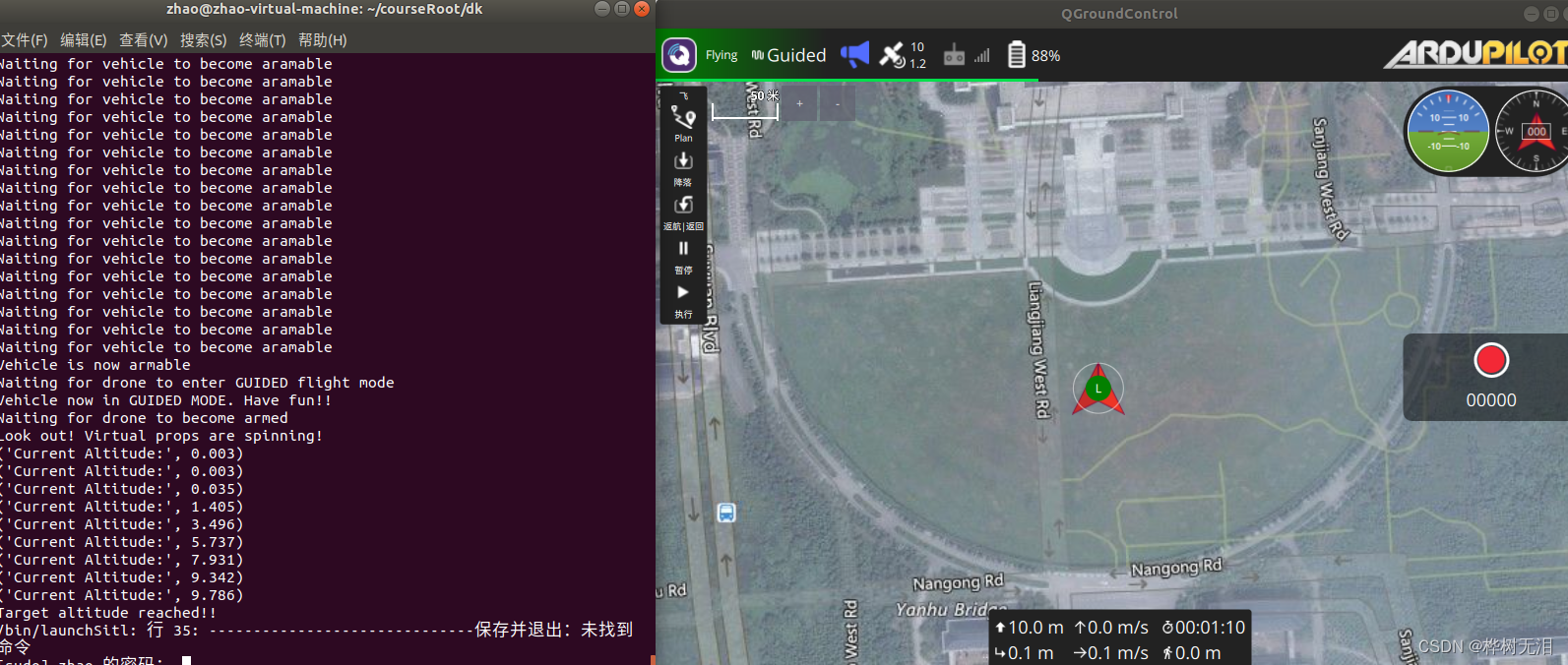1568x665 pixels.
Task: Open the QGroundControl application menu icon
Action: (x=679, y=55)
